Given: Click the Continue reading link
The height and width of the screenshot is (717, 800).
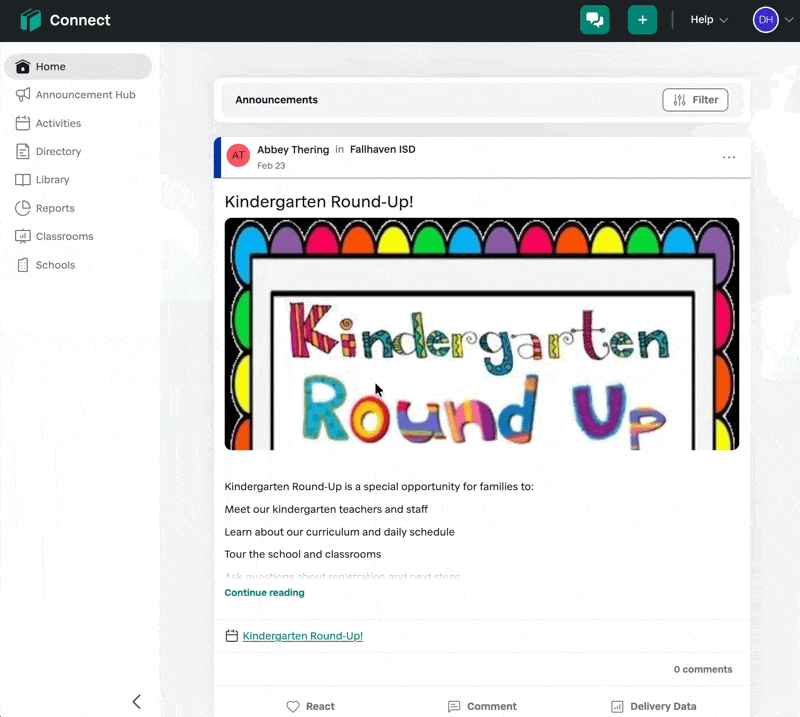Looking at the screenshot, I should [x=264, y=593].
